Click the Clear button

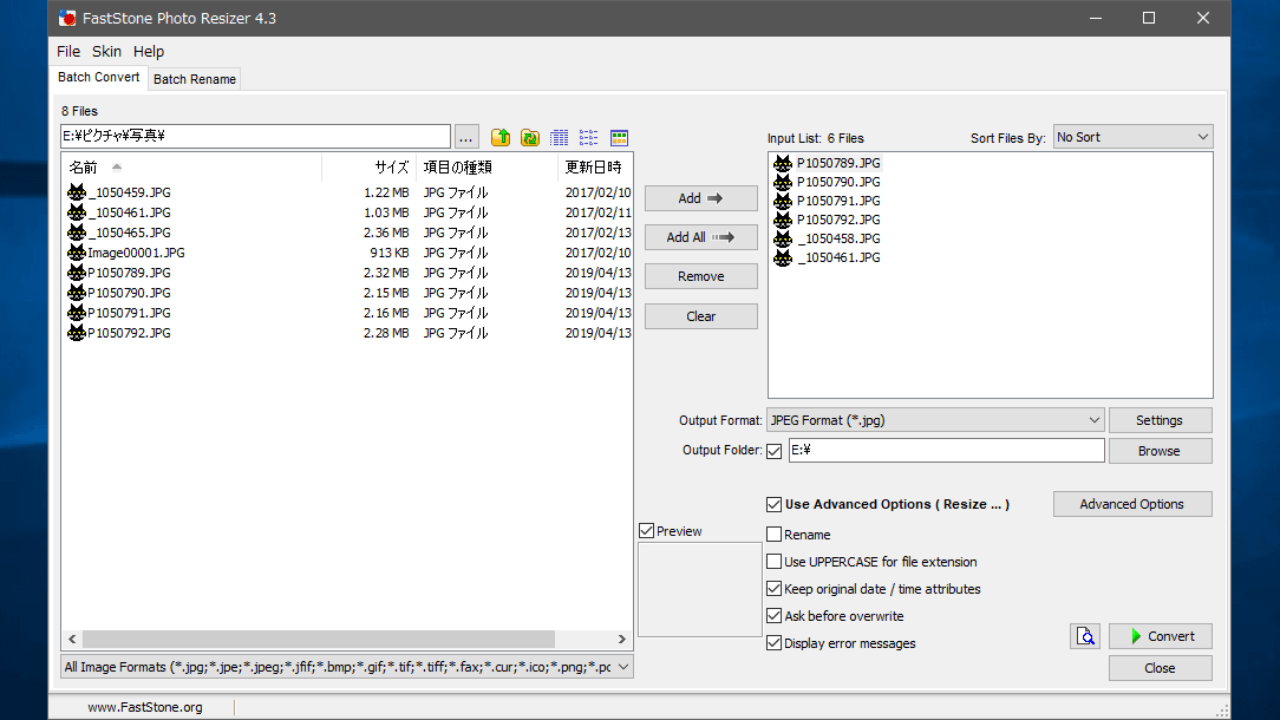pos(701,316)
